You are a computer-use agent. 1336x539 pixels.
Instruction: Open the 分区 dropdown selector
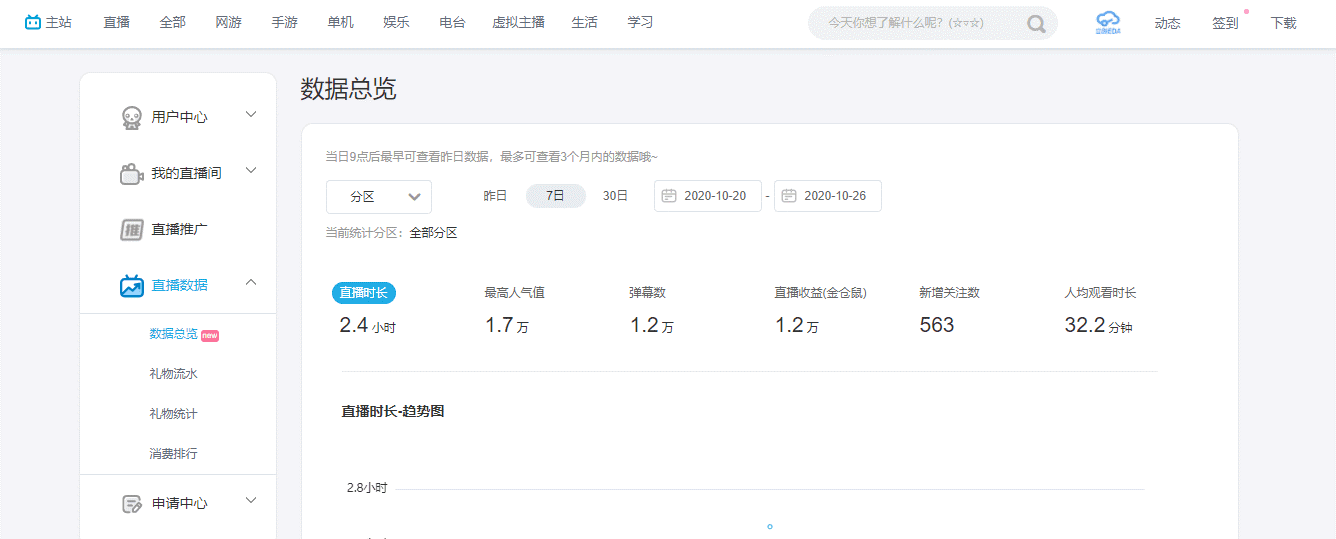coord(379,197)
